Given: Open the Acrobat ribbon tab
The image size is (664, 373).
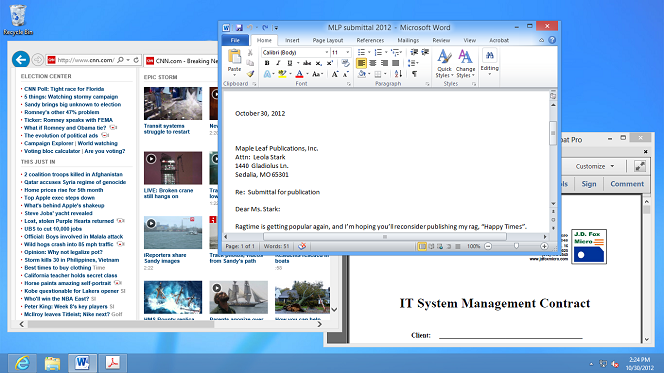Looking at the screenshot, I should 499,40.
